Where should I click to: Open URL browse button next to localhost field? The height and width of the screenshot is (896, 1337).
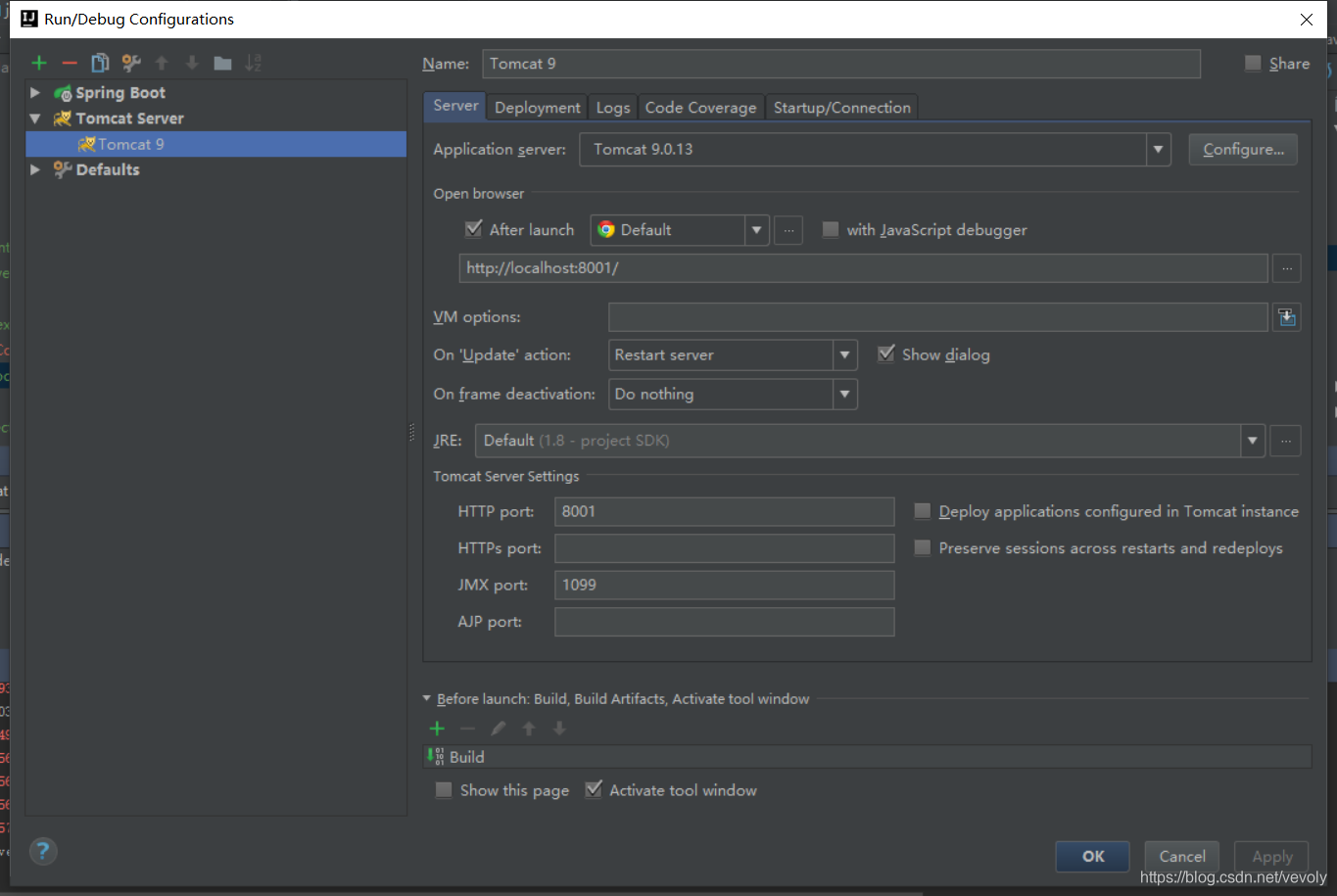(x=1286, y=268)
